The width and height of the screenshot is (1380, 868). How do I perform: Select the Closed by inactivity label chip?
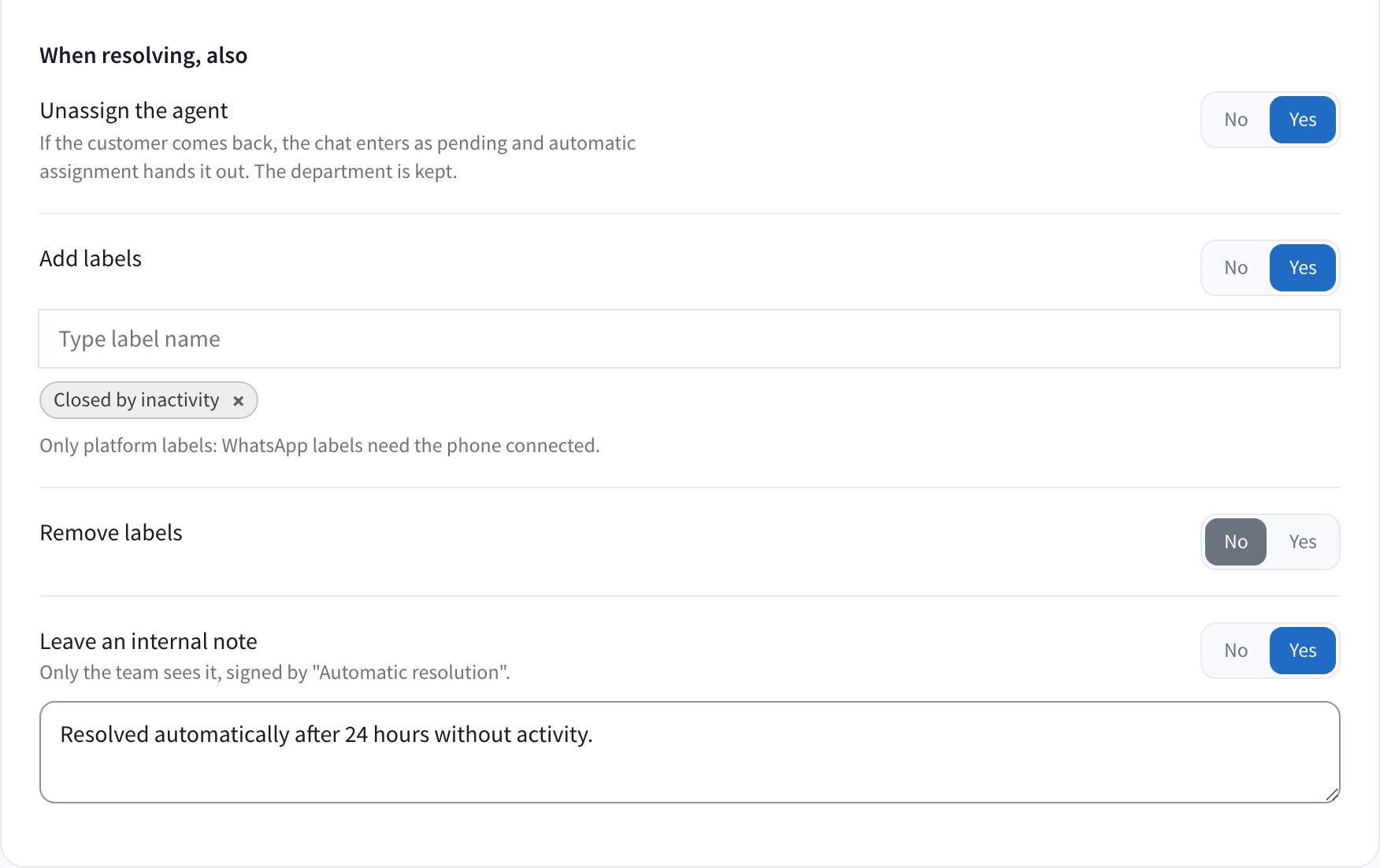[x=136, y=400]
